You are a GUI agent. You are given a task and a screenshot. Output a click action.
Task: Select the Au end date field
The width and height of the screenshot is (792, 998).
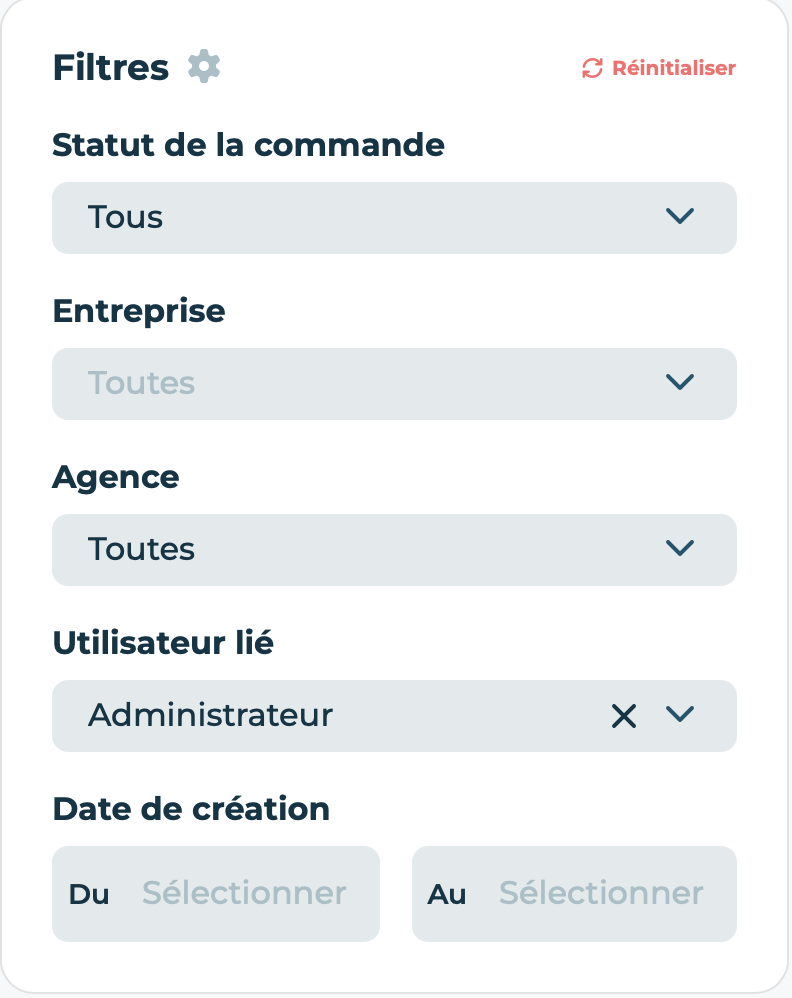[x=574, y=894]
